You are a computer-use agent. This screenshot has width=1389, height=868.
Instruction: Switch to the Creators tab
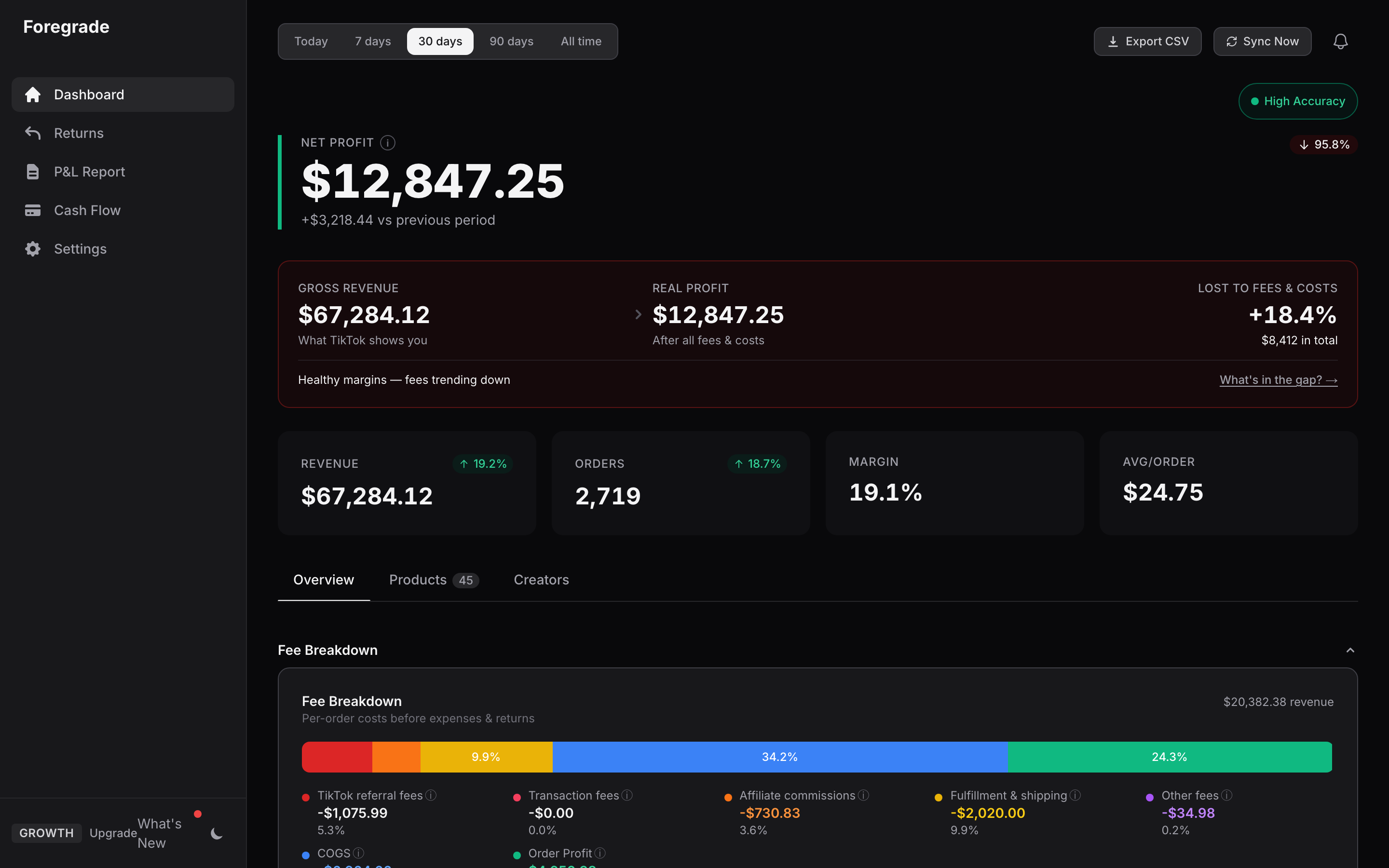pyautogui.click(x=541, y=580)
